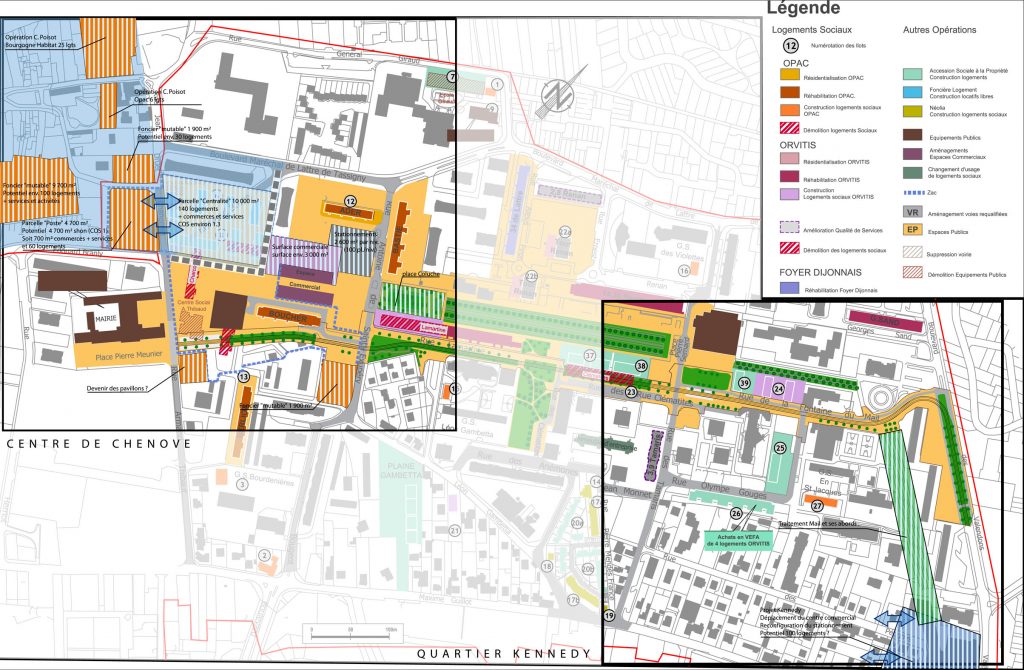Screen dimensions: 1024x670
Task: Click the PLAINE GAMBETTA label
Action: [401, 471]
